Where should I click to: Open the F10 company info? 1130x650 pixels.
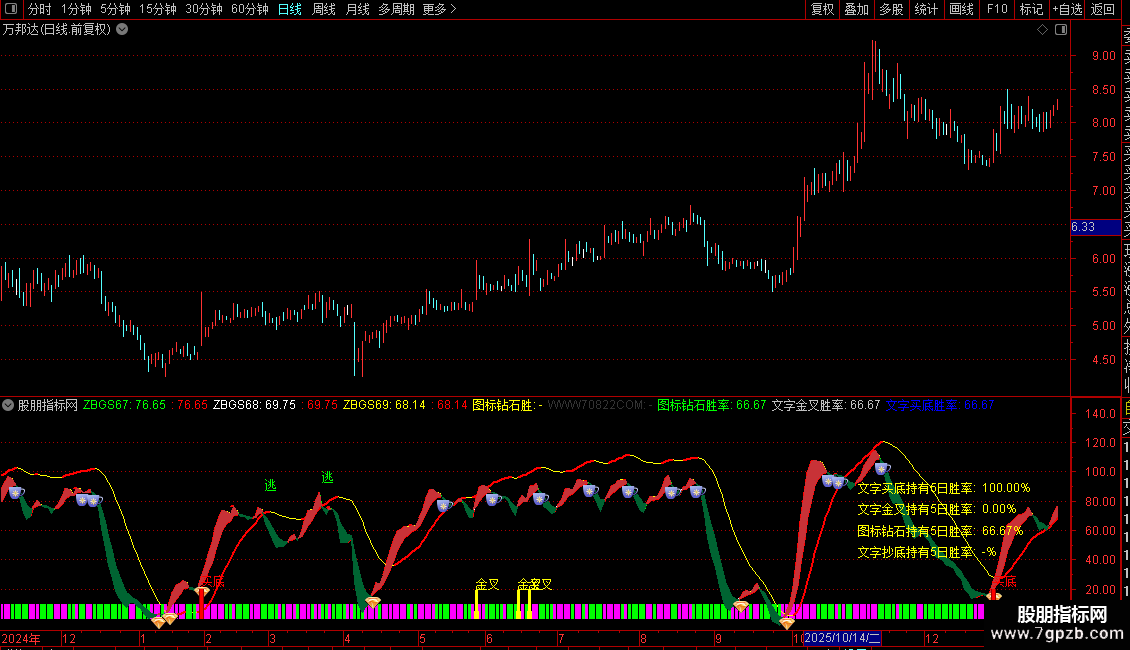point(997,9)
